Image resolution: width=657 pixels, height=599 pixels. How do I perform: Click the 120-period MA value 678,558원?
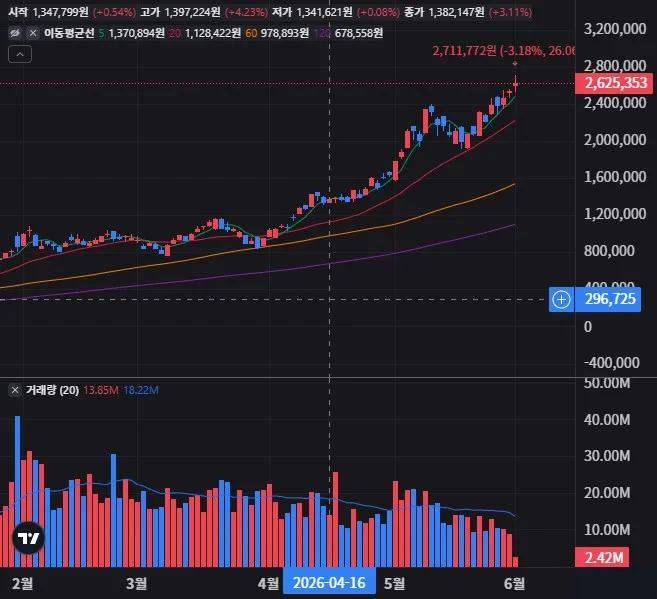coord(359,33)
